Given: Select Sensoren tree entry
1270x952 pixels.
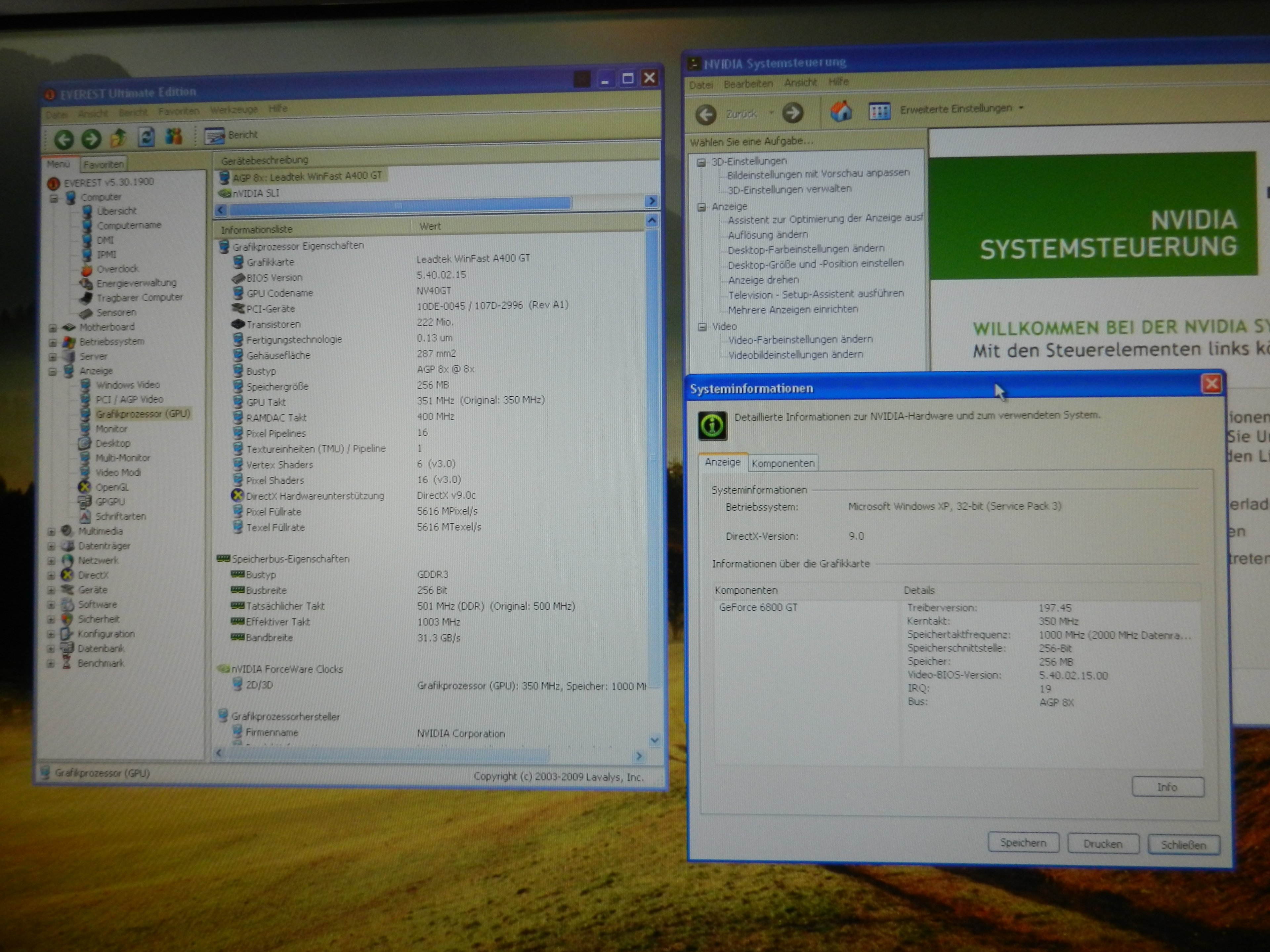Looking at the screenshot, I should click(x=116, y=312).
